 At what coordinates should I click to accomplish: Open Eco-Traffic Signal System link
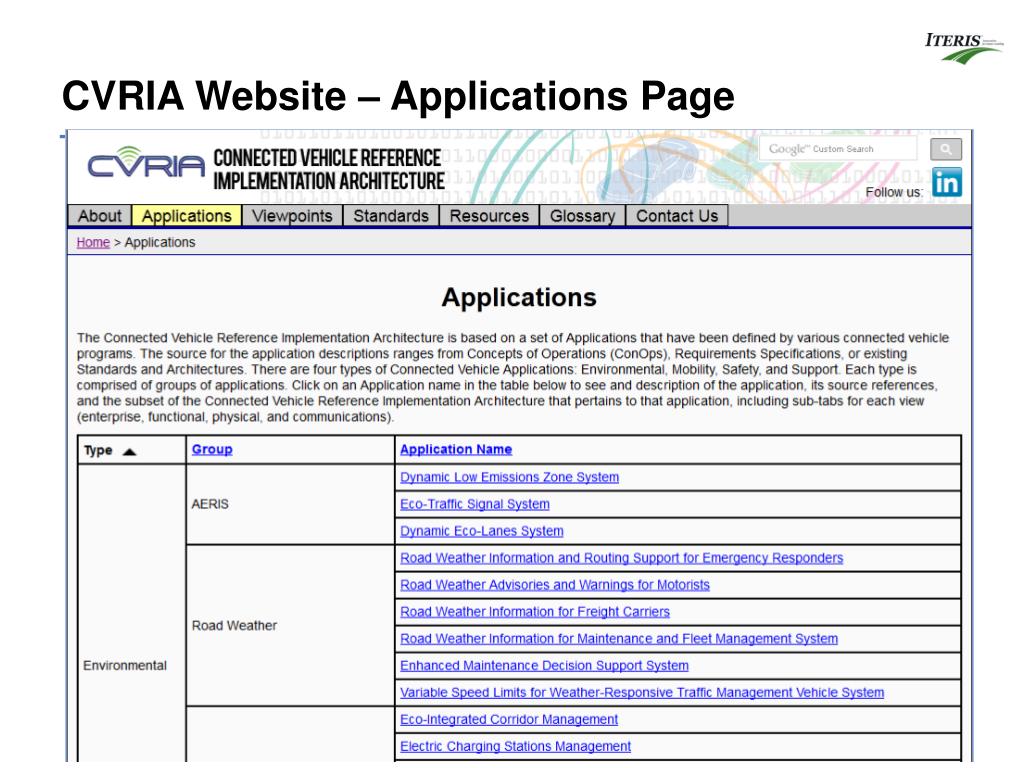pyautogui.click(x=475, y=504)
